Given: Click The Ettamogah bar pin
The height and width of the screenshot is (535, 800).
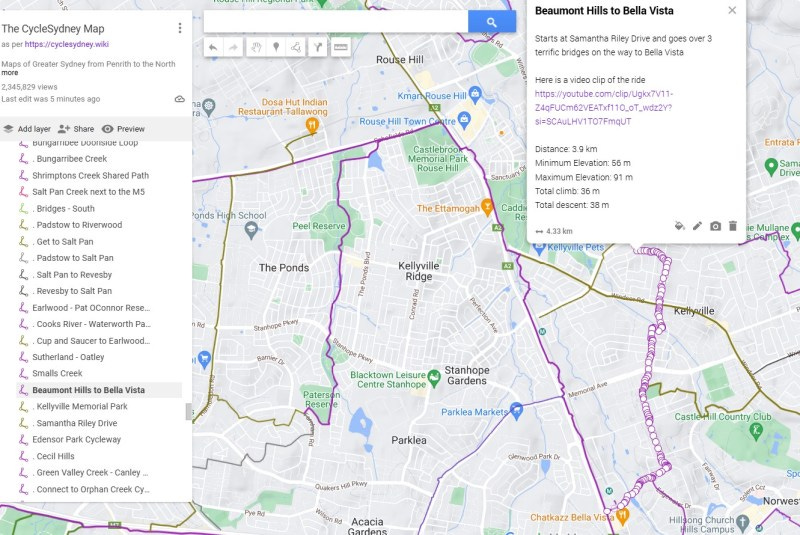Looking at the screenshot, I should 487,207.
